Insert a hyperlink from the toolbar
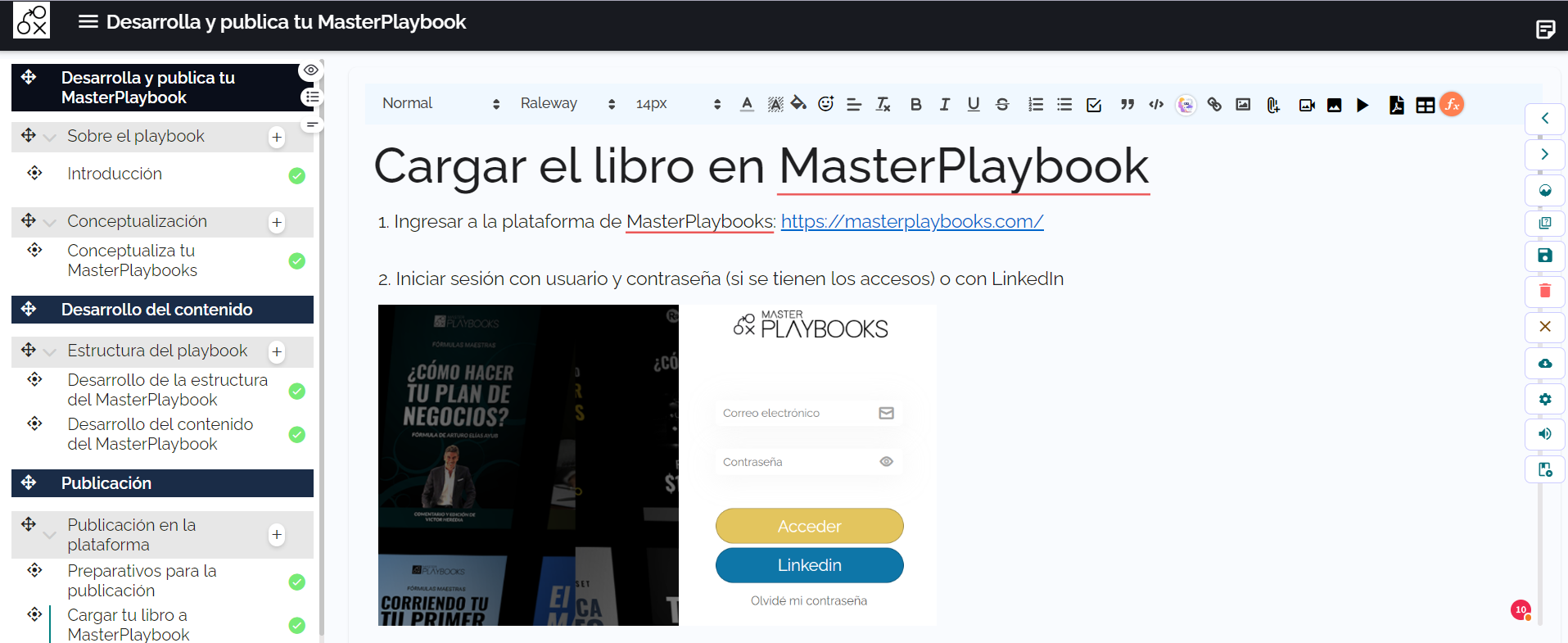Viewport: 1568px width, 643px height. coord(1214,104)
